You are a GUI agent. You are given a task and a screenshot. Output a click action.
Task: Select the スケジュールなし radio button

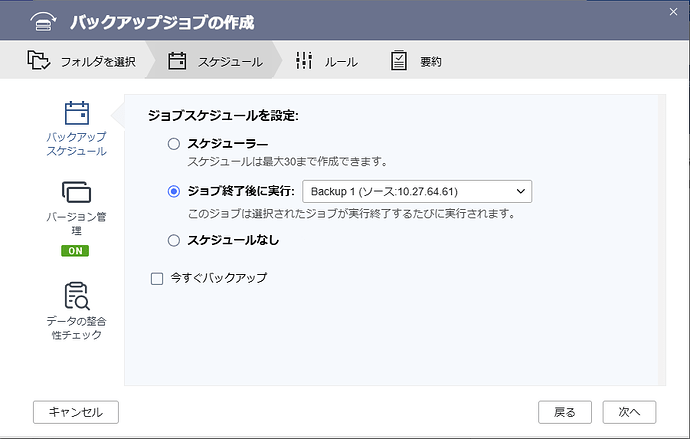click(174, 240)
